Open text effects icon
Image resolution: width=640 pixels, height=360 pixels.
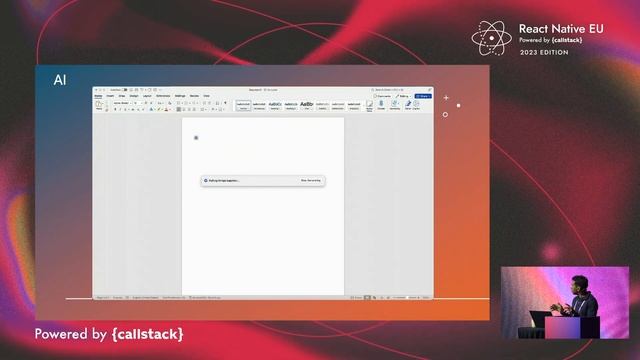tap(151, 109)
